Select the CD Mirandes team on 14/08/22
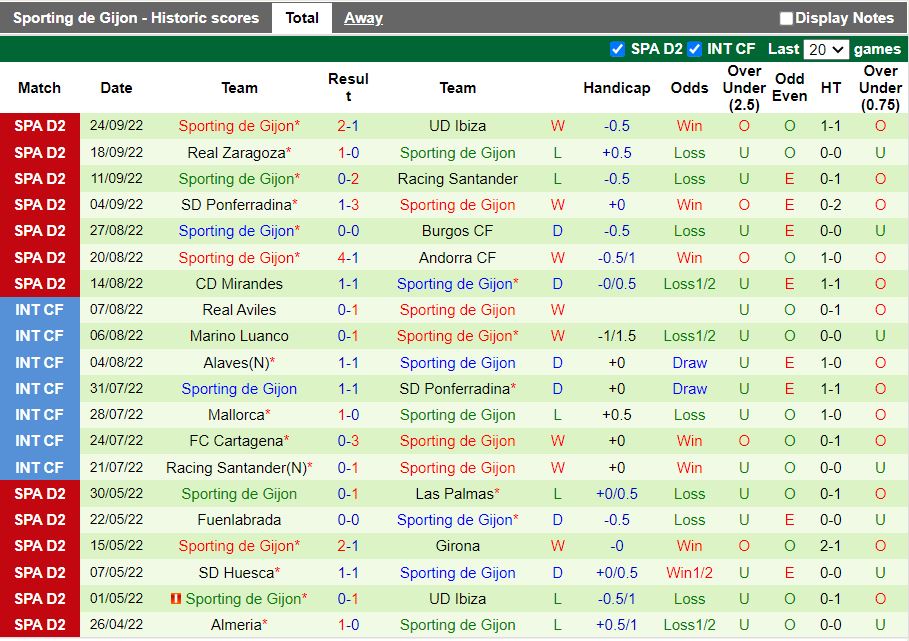The width and height of the screenshot is (909, 641). (239, 284)
